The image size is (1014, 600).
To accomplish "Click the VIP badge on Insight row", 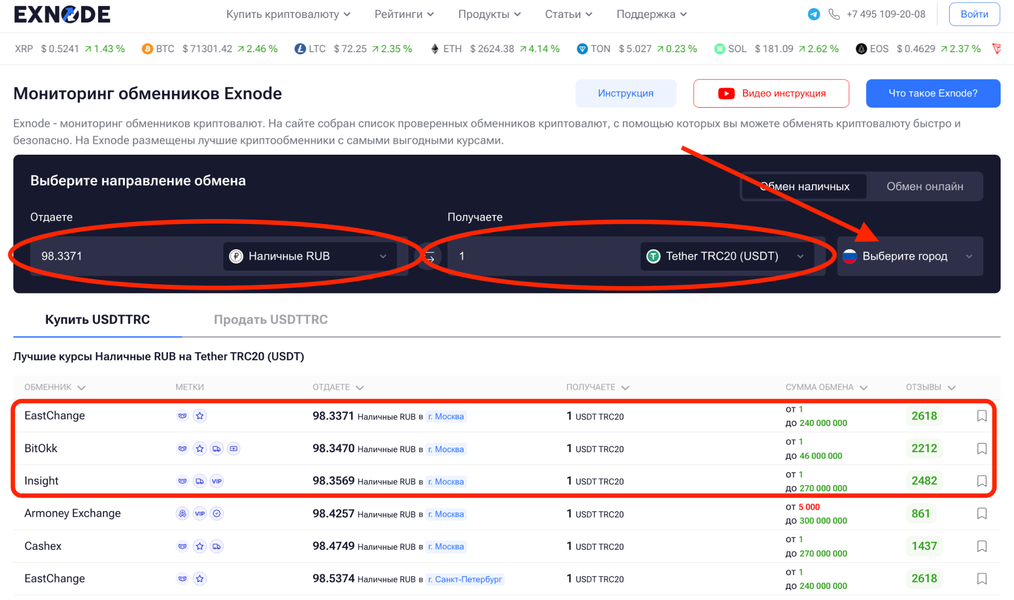I will 217,481.
